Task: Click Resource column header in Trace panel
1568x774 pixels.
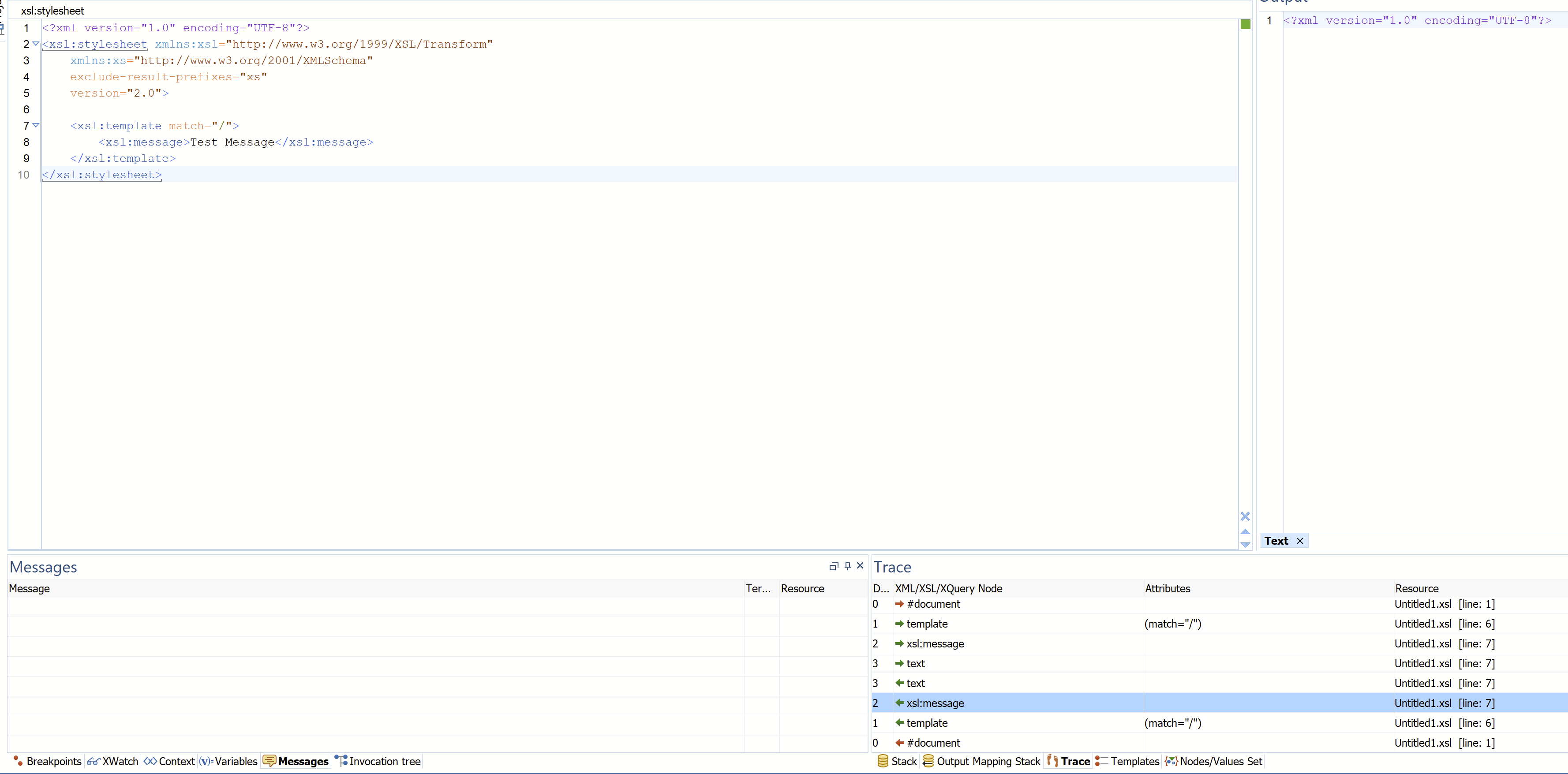Action: click(1480, 588)
